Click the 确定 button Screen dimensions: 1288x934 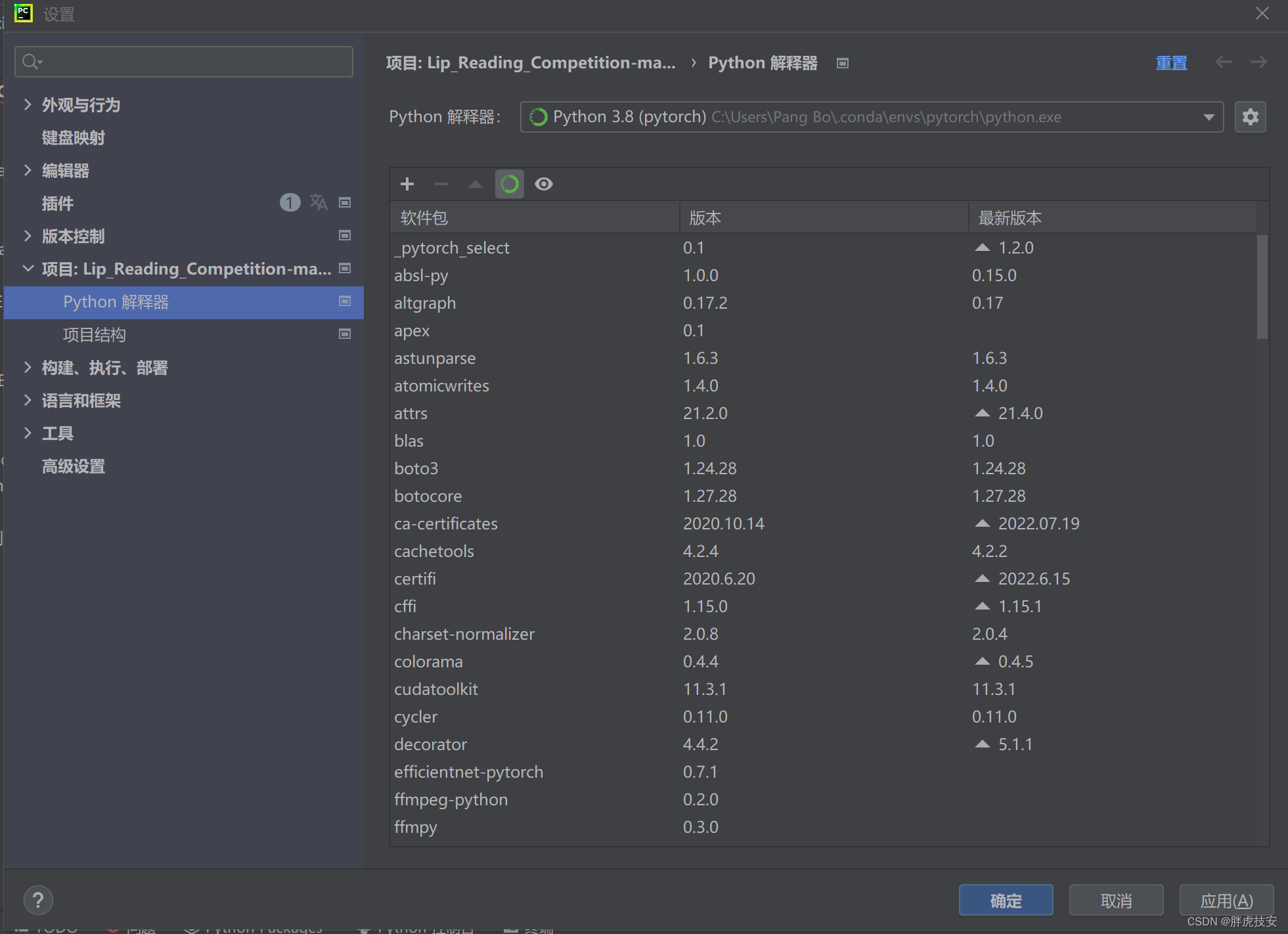1006,901
